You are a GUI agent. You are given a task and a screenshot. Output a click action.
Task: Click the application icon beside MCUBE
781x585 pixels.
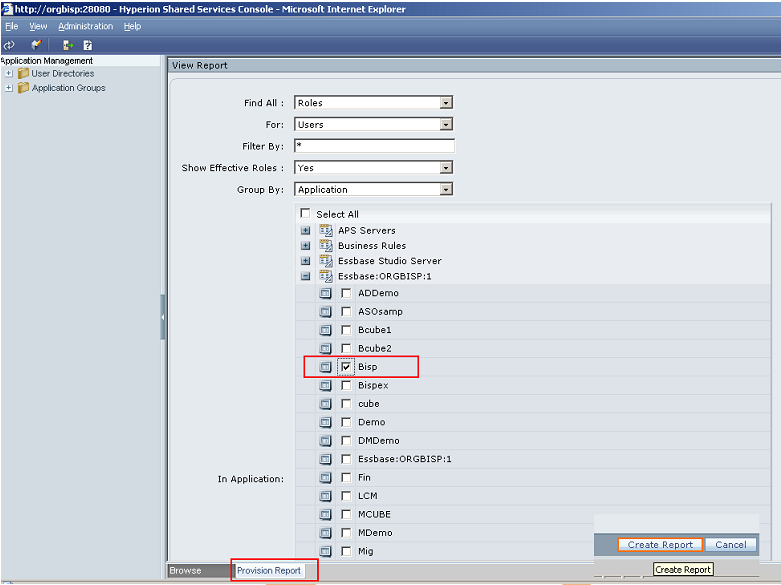[325, 514]
